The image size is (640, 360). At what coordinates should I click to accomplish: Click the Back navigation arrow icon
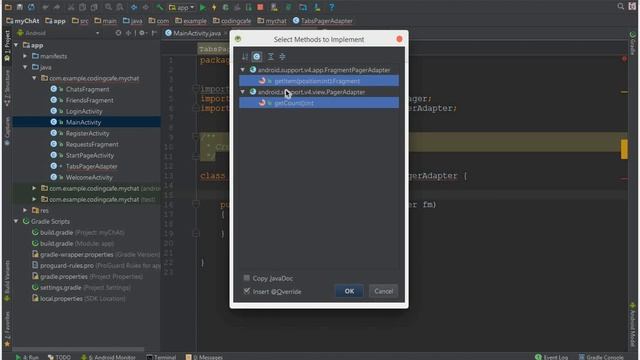coord(134,7)
